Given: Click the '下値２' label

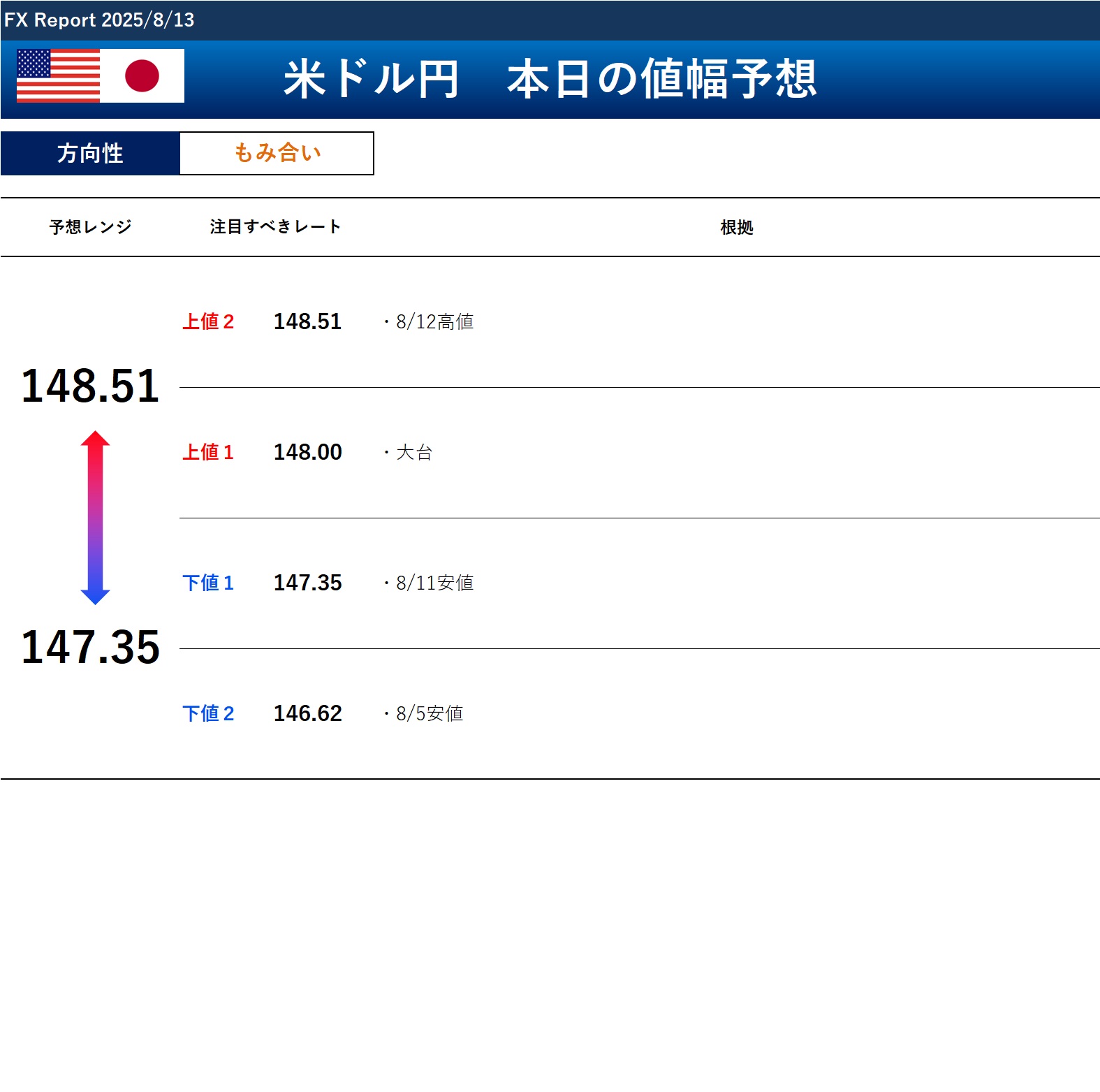Looking at the screenshot, I should point(208,713).
